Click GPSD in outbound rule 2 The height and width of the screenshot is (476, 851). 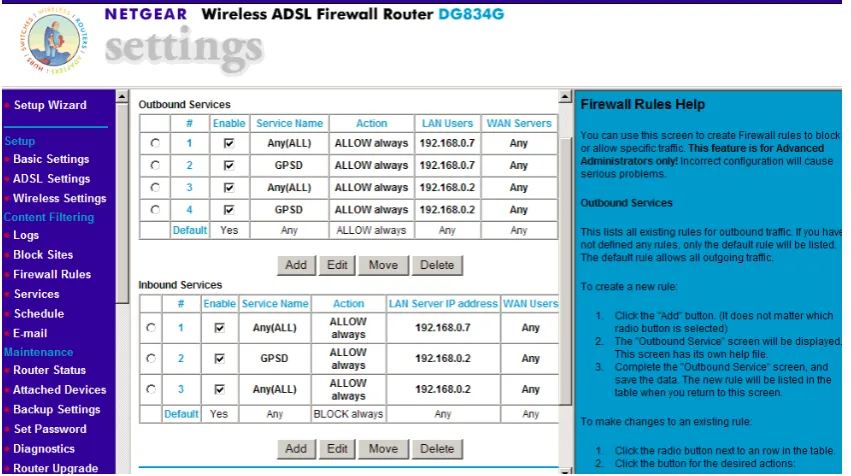[x=289, y=165]
